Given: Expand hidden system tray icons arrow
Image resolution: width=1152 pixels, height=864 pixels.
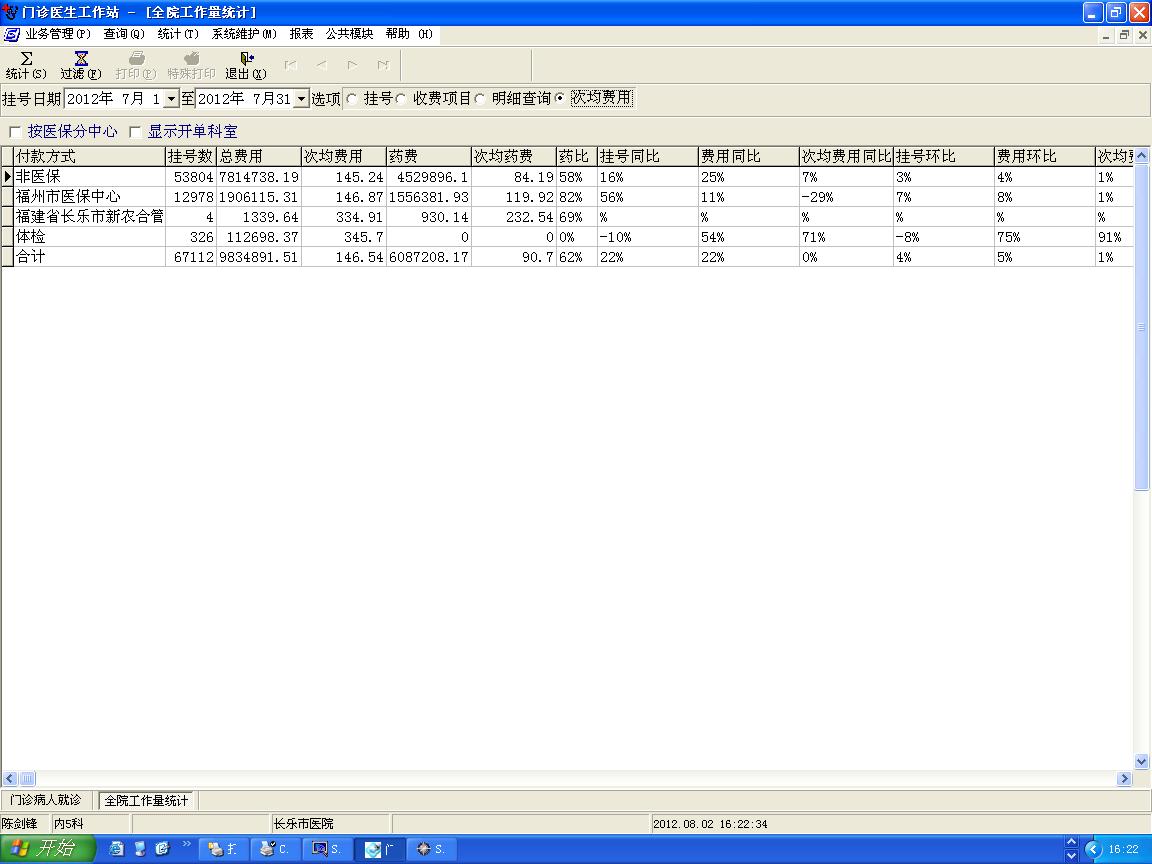Looking at the screenshot, I should tap(1092, 849).
